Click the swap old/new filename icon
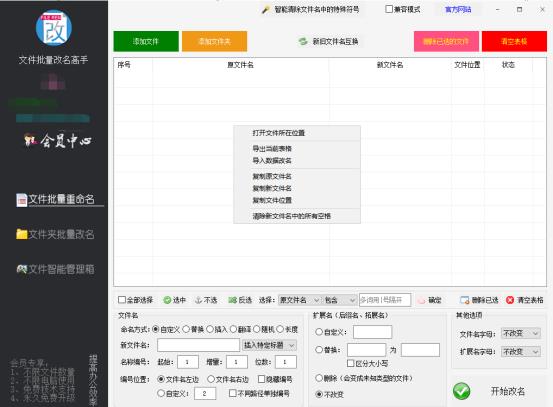Screen dimensions: 553x407 pyautogui.click(x=303, y=41)
